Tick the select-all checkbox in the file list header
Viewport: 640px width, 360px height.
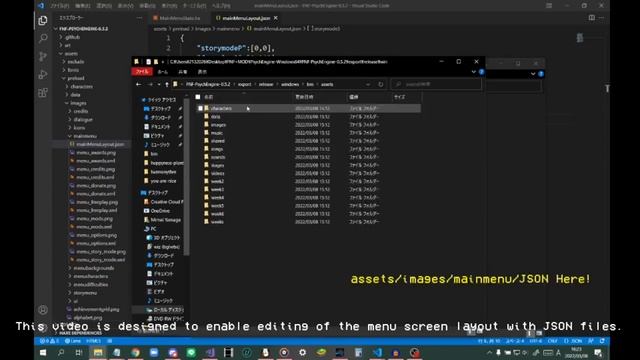tap(198, 97)
